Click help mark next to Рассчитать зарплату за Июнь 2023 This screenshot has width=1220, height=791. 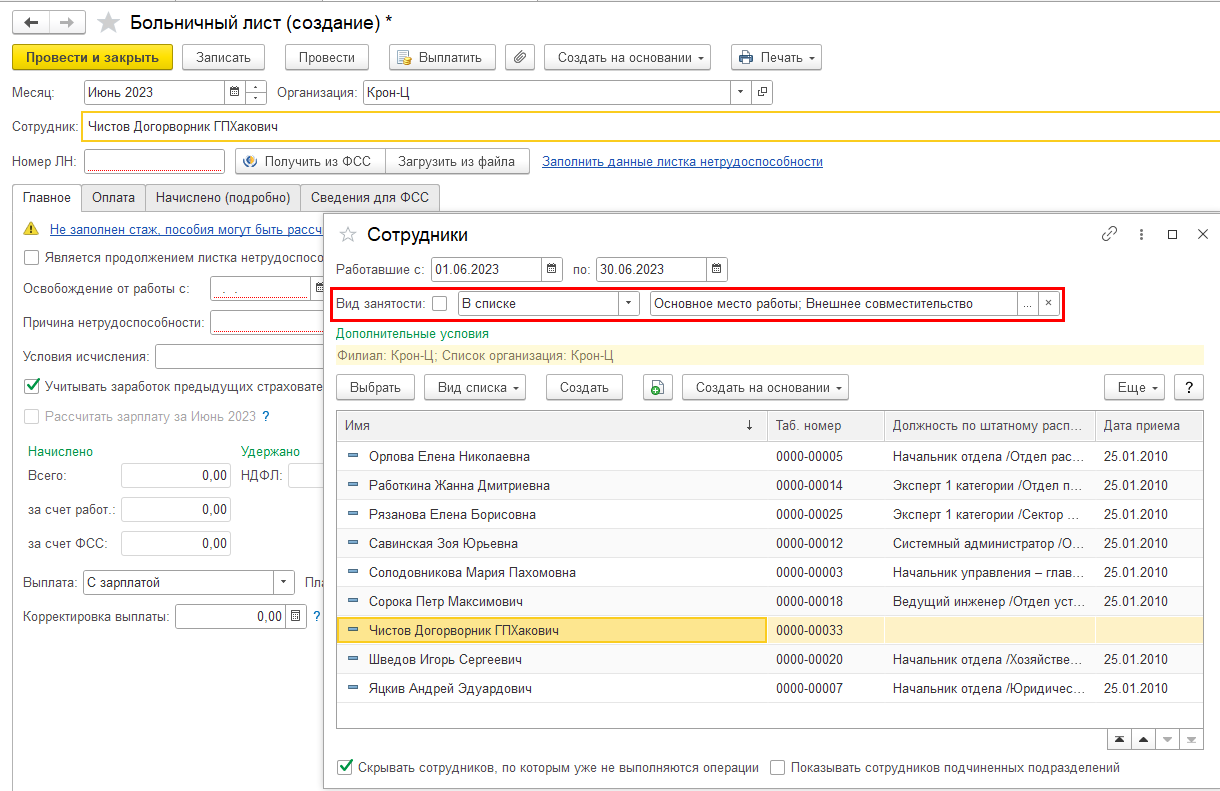tap(266, 416)
